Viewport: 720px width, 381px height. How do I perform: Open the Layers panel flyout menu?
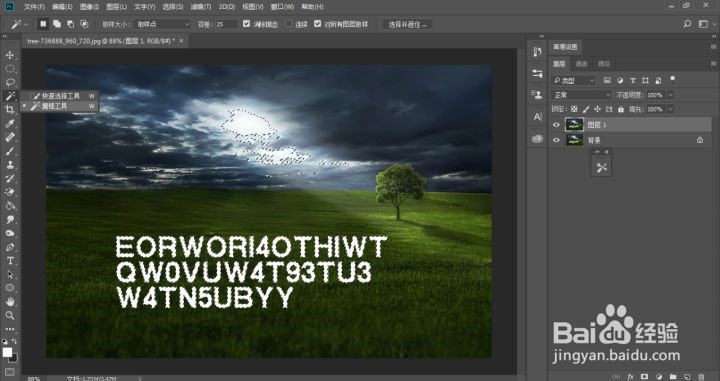(713, 64)
